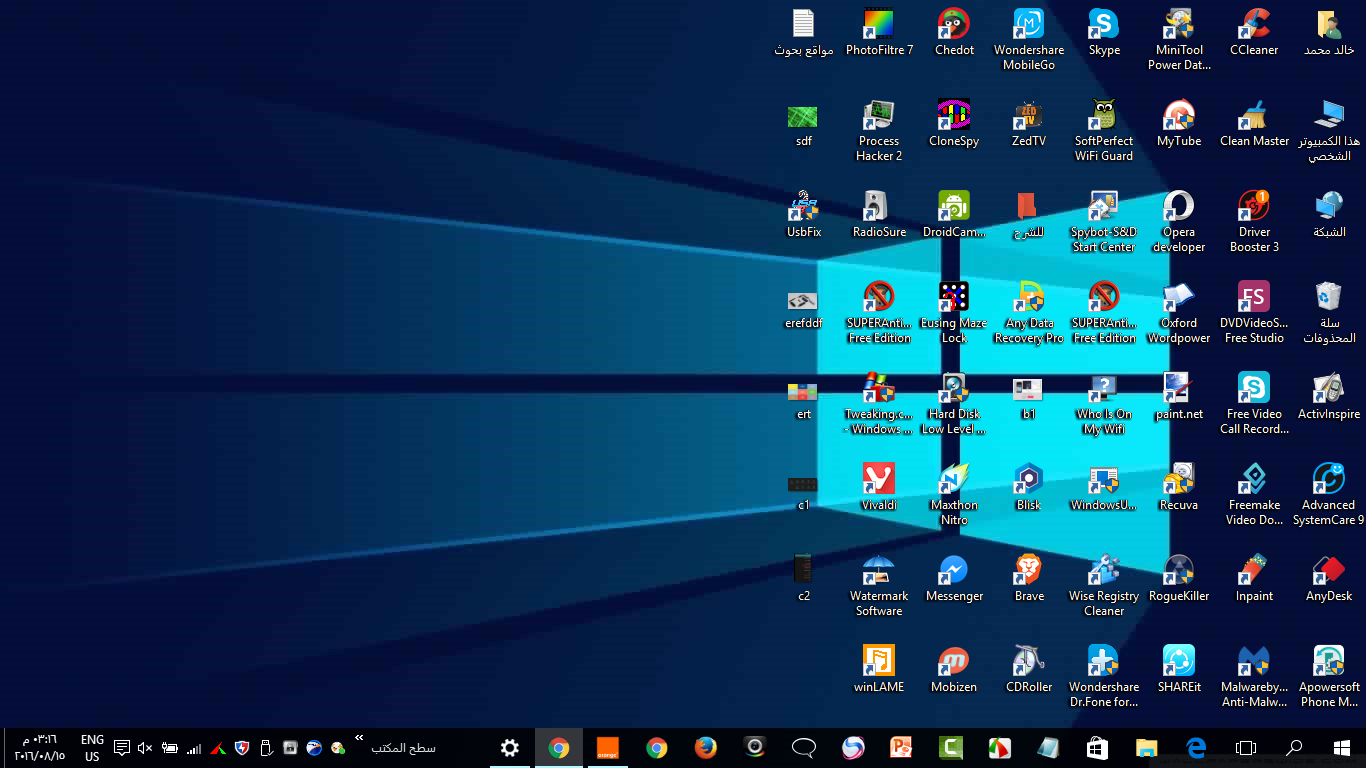1366x768 pixels.
Task: Select the CDRoller desktop icon
Action: tap(1029, 670)
